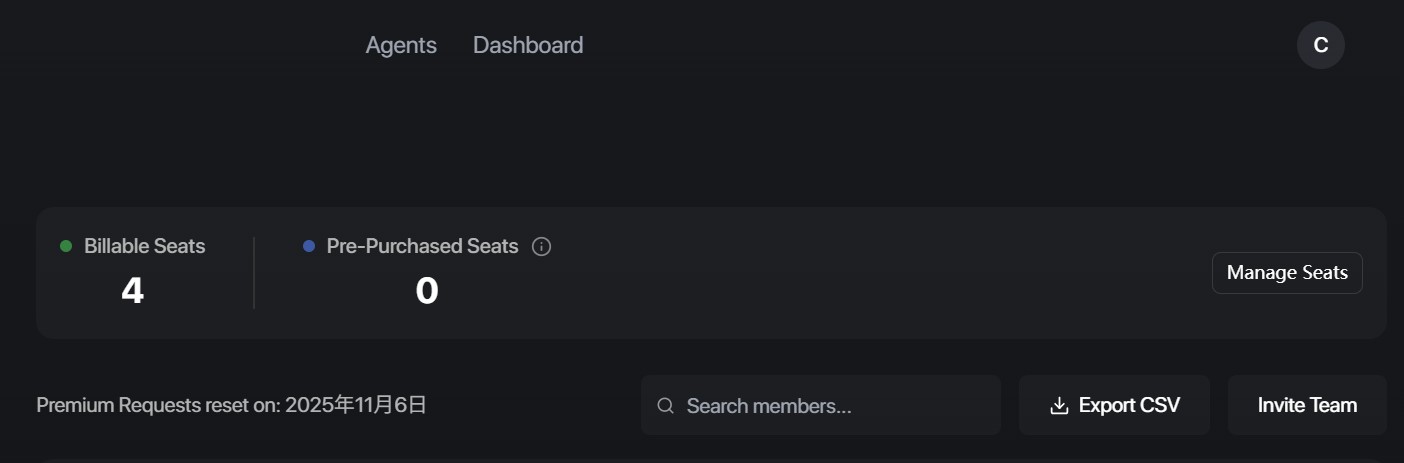Click the vertical divider between seat counts

coord(254,273)
